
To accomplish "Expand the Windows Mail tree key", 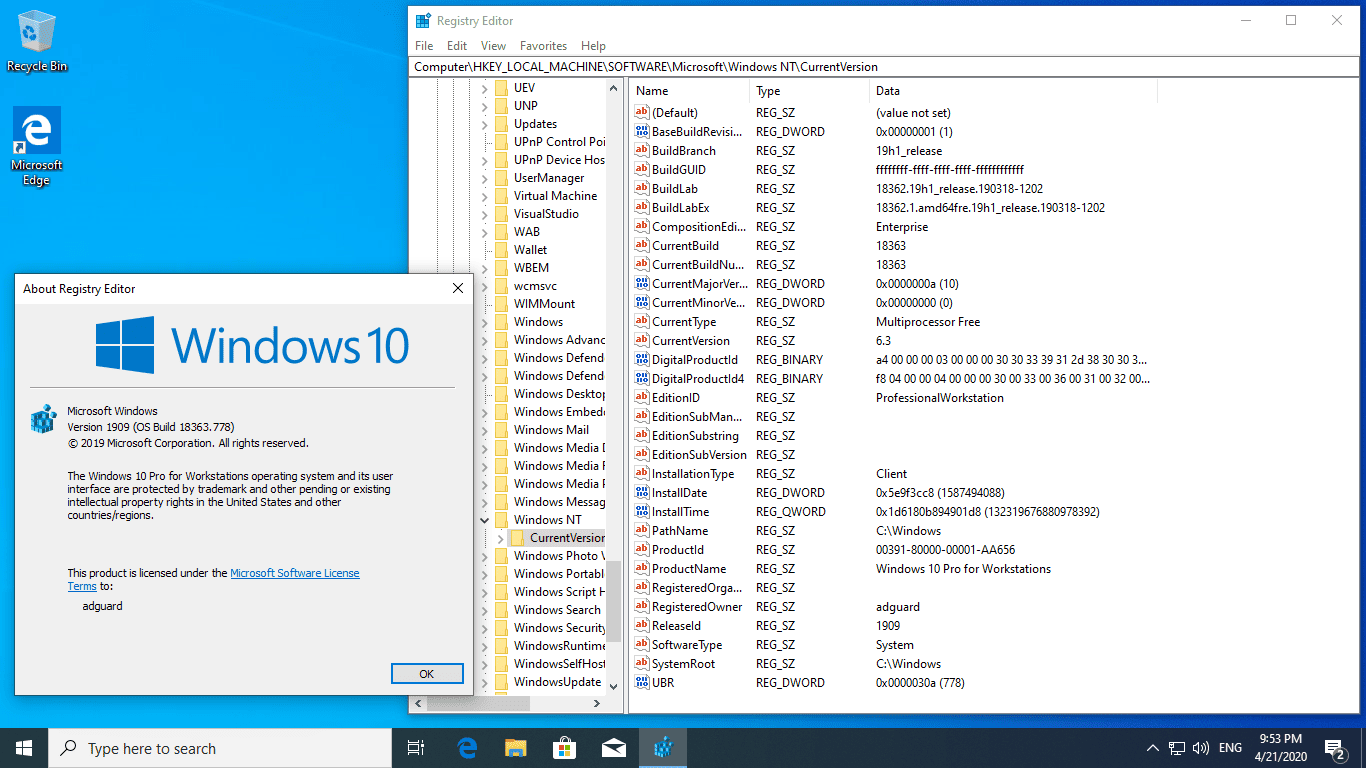I will (485, 430).
